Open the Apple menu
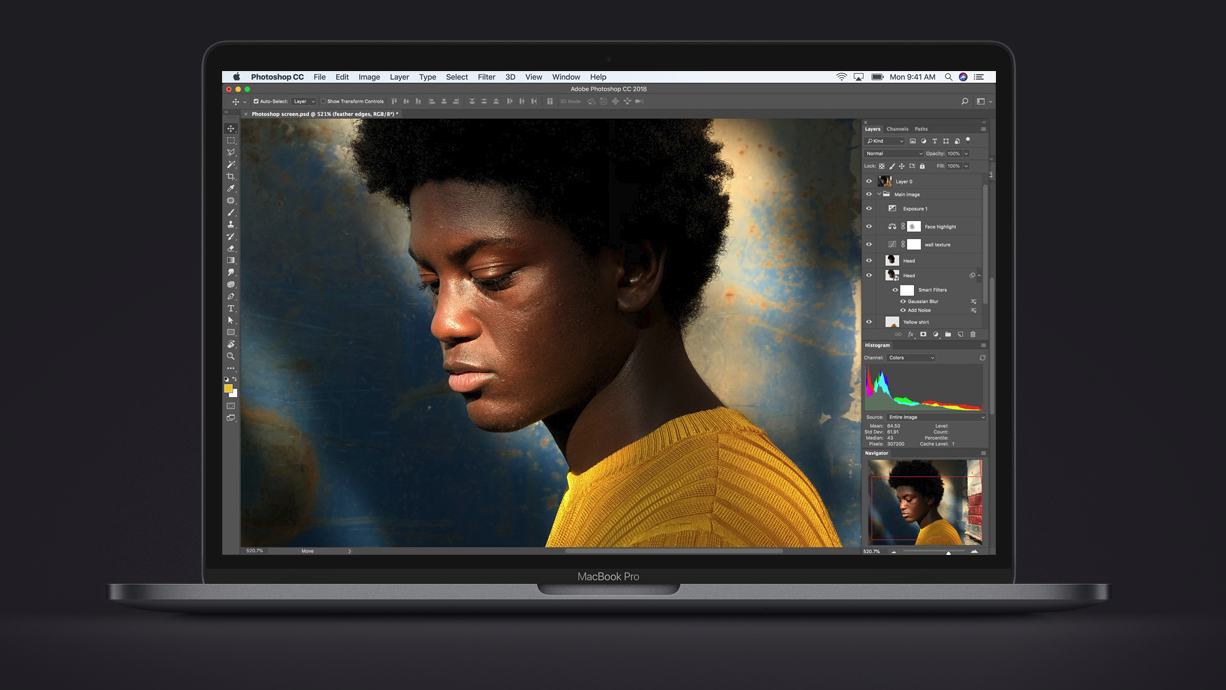 (237, 77)
